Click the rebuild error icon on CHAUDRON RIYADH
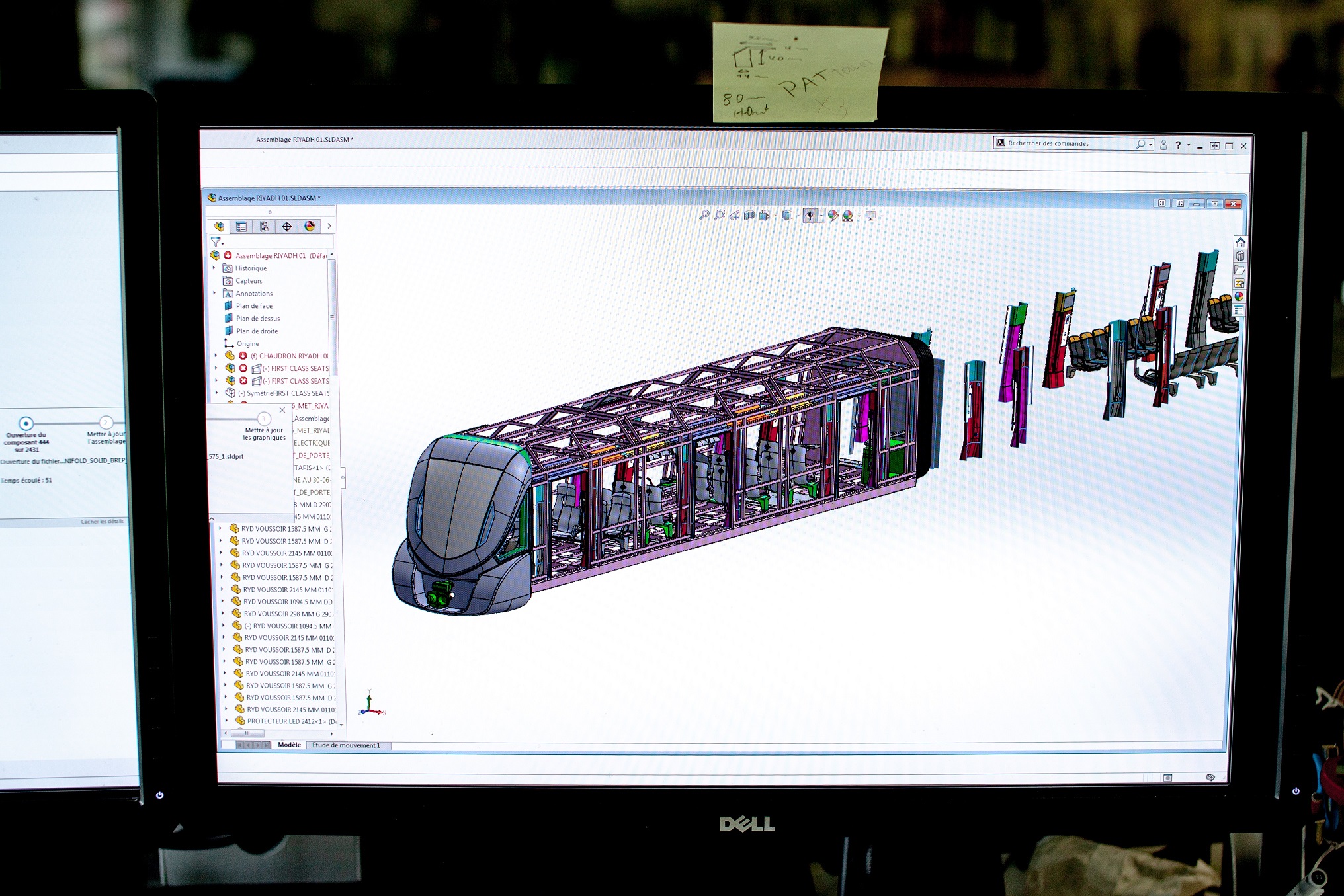 tap(243, 356)
